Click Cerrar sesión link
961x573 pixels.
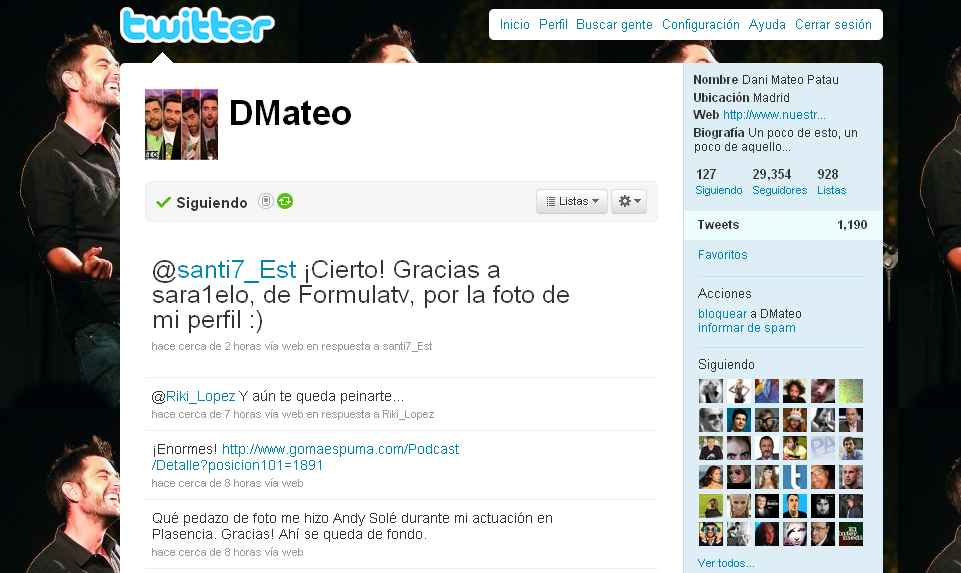pos(833,25)
